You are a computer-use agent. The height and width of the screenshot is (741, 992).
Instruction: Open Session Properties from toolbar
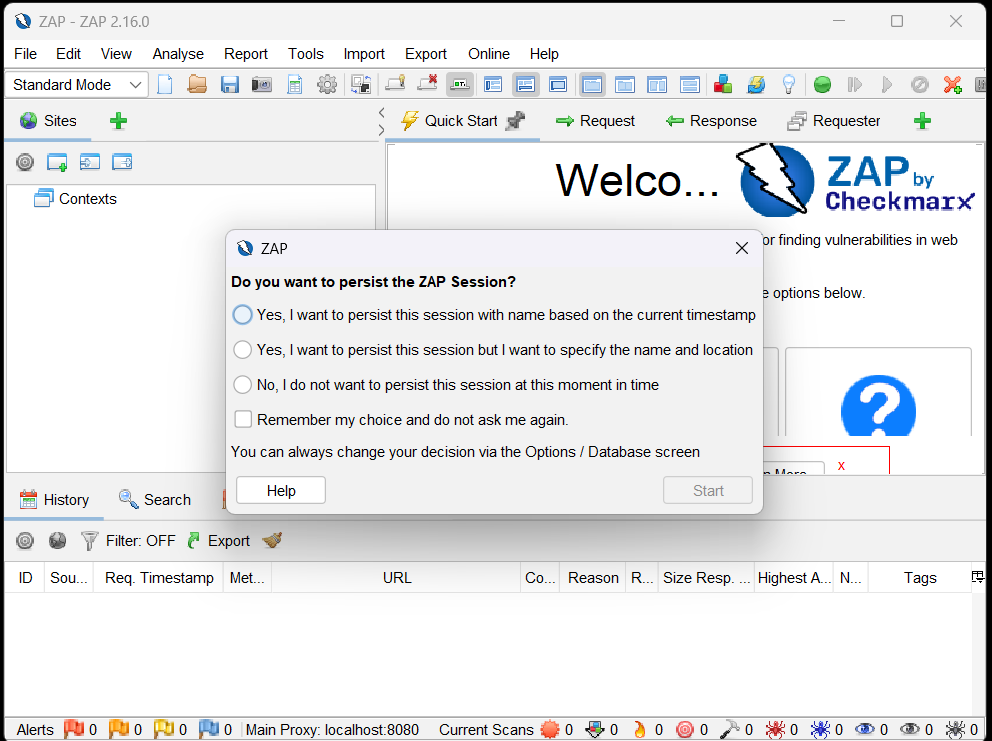click(295, 84)
